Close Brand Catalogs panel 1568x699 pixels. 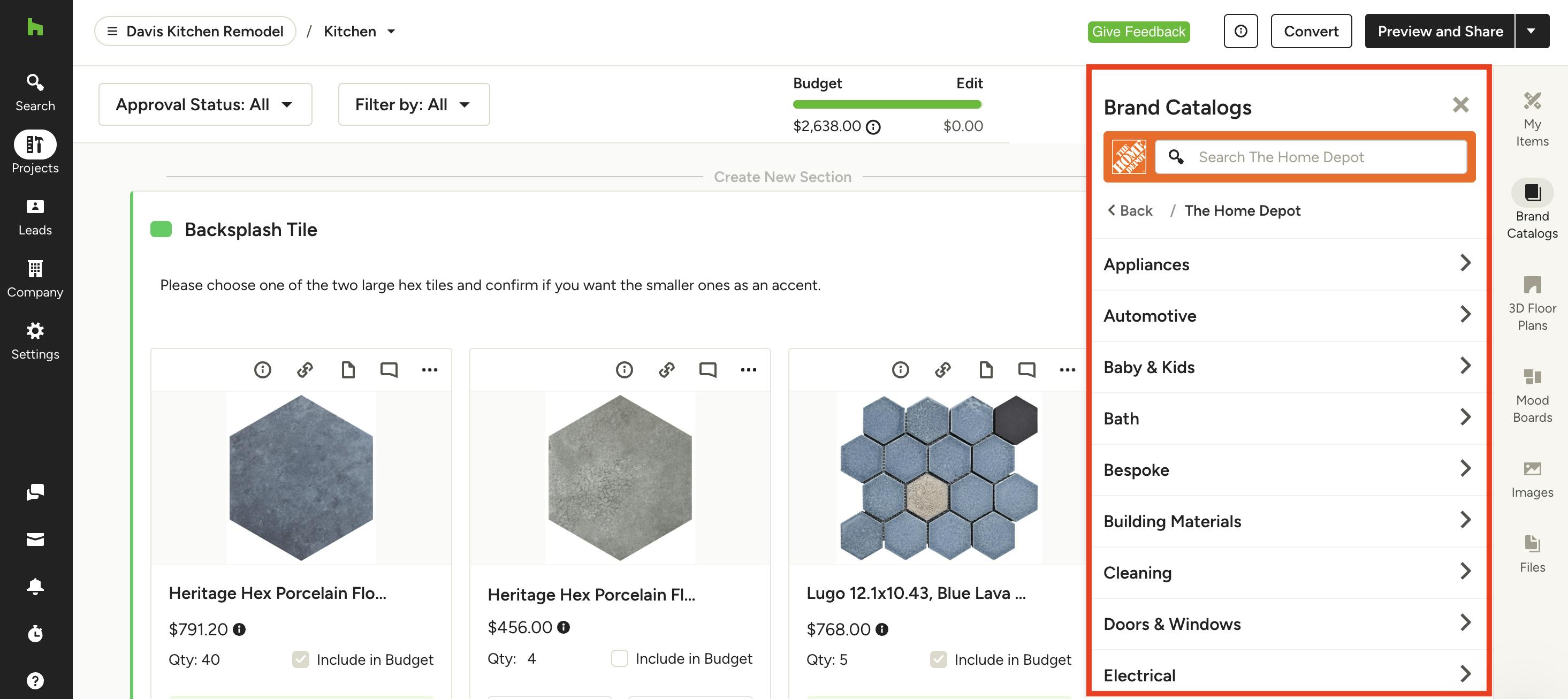point(1460,105)
